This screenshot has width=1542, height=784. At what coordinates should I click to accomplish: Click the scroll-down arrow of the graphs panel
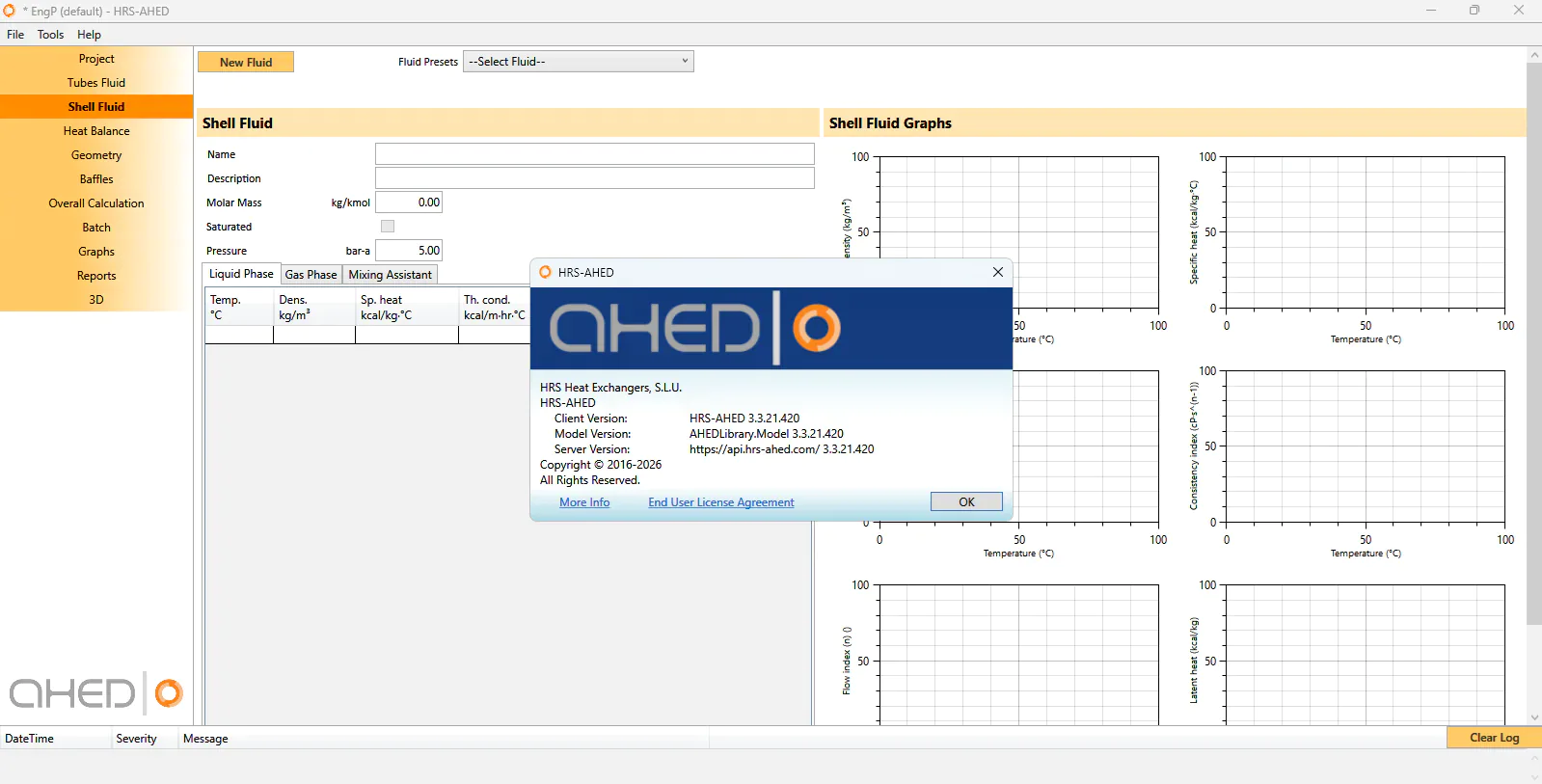click(x=1534, y=717)
